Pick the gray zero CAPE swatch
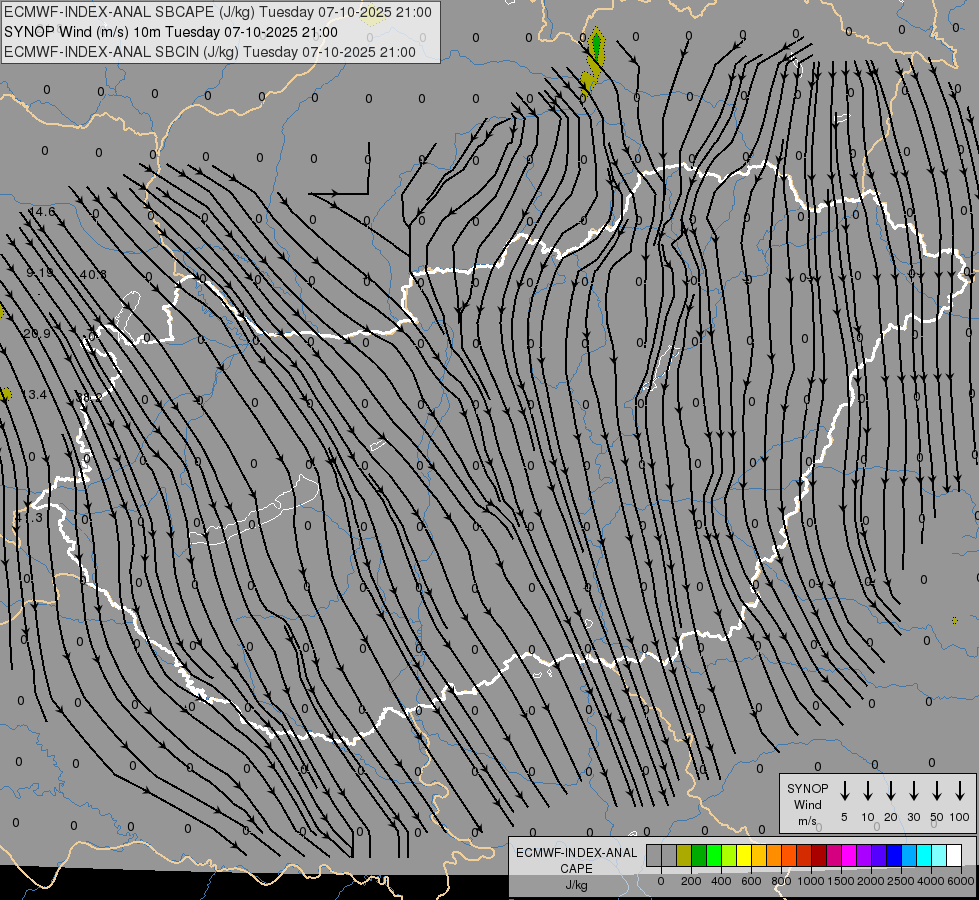This screenshot has height=900, width=979. click(654, 855)
